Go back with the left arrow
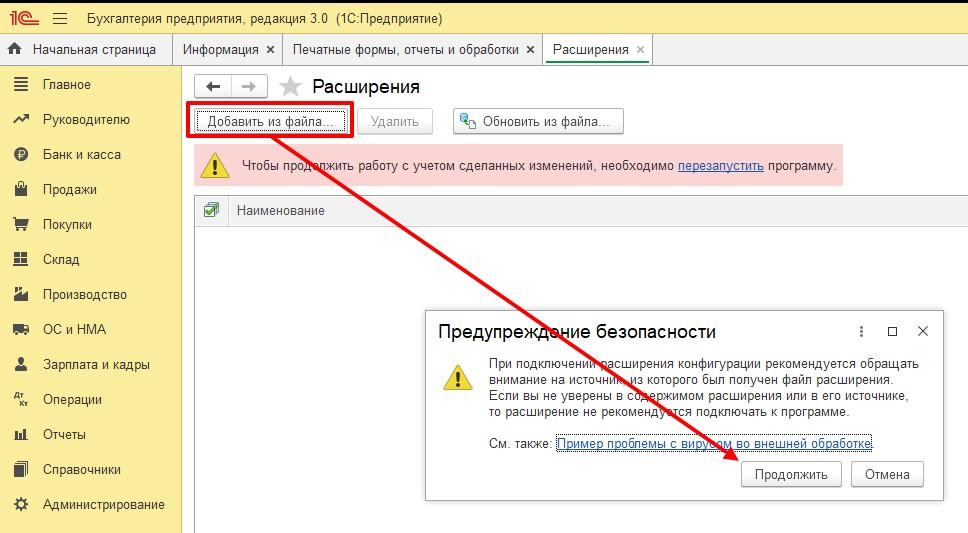 pyautogui.click(x=213, y=86)
